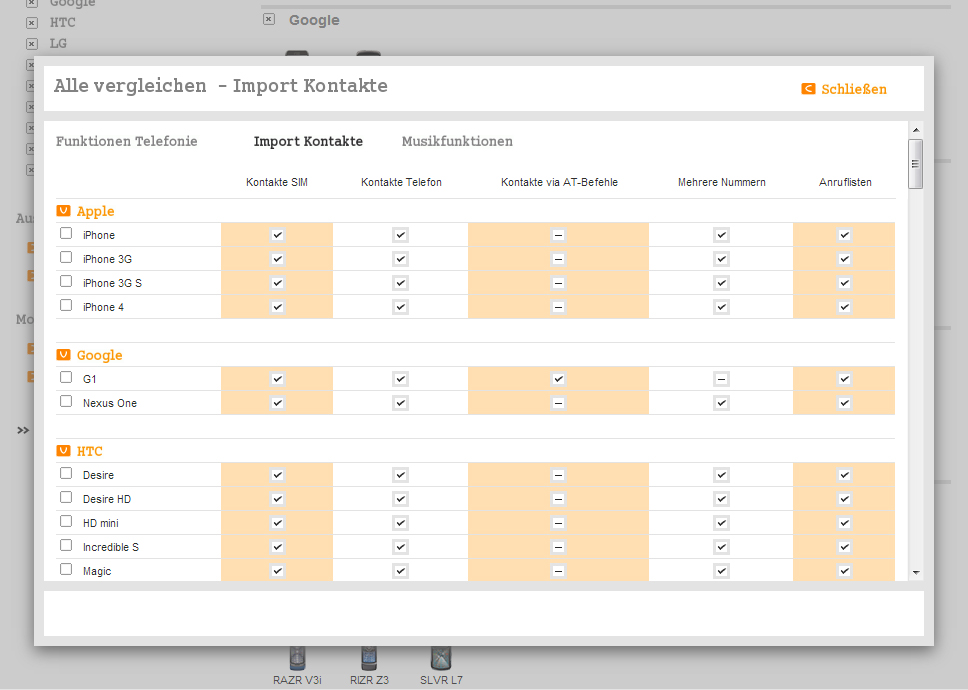This screenshot has height=690, width=968.
Task: Collapse the Apple group arrow icon
Action: click(63, 211)
